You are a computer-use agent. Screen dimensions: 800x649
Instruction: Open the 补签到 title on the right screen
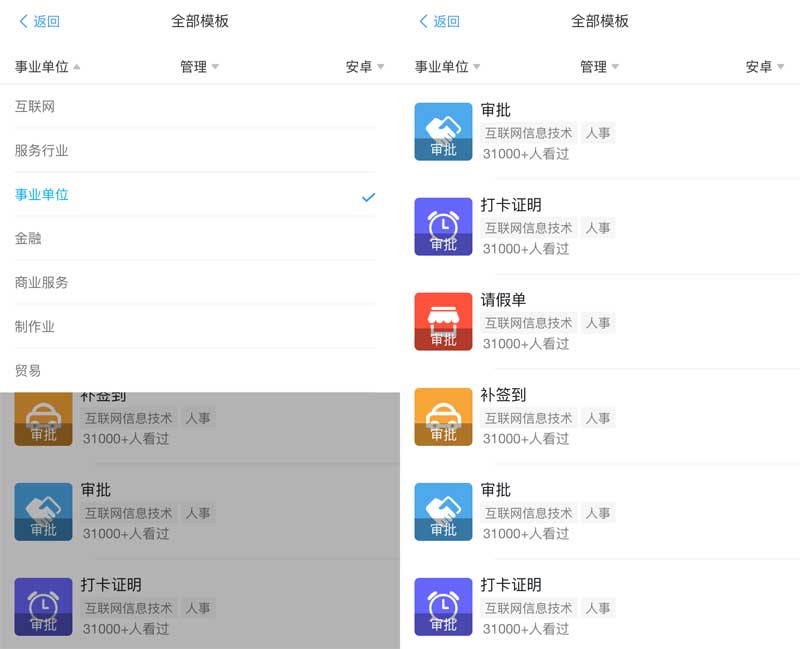point(503,394)
